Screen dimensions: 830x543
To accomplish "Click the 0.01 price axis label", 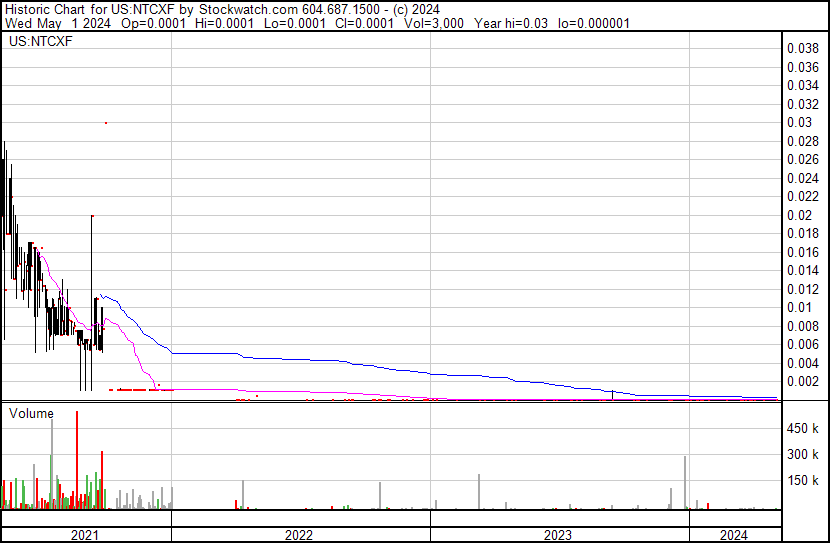I will point(799,307).
